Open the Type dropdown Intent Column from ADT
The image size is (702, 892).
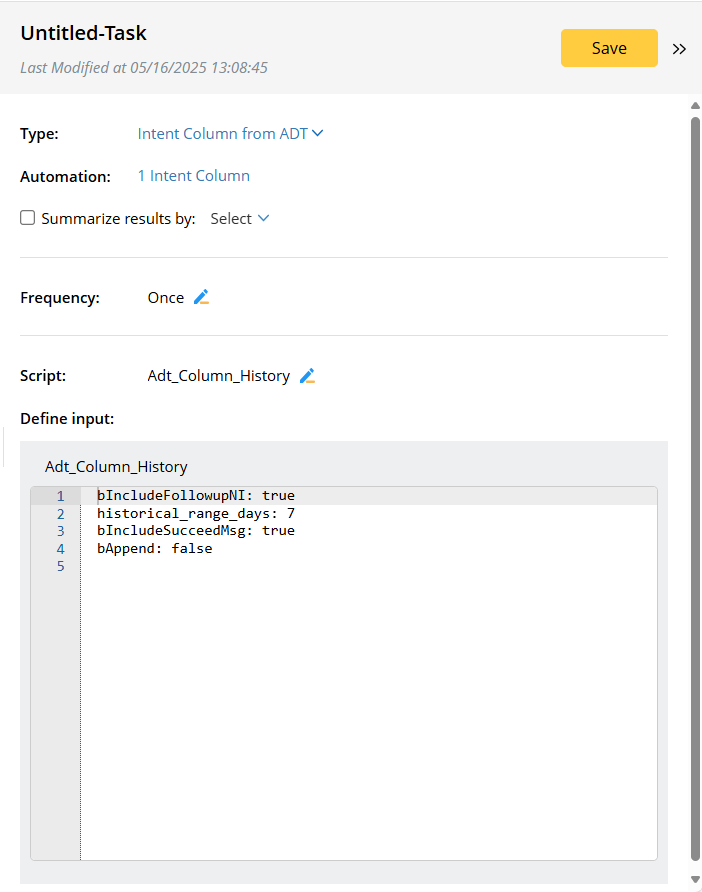point(230,133)
